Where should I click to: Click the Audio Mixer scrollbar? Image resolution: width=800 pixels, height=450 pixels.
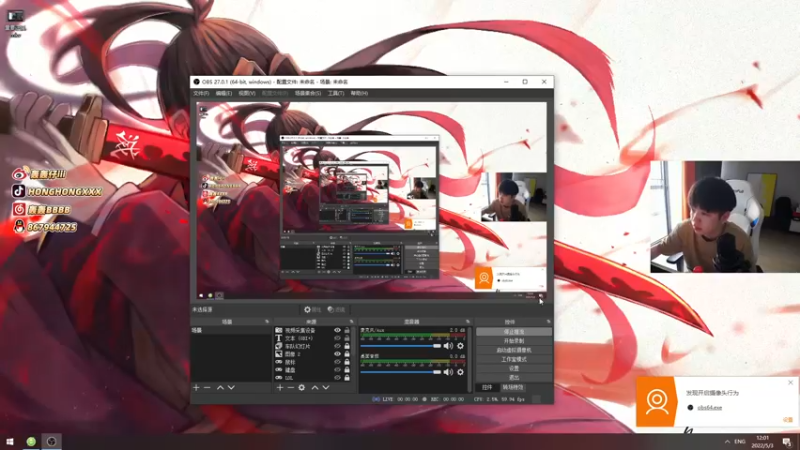[x=469, y=359]
